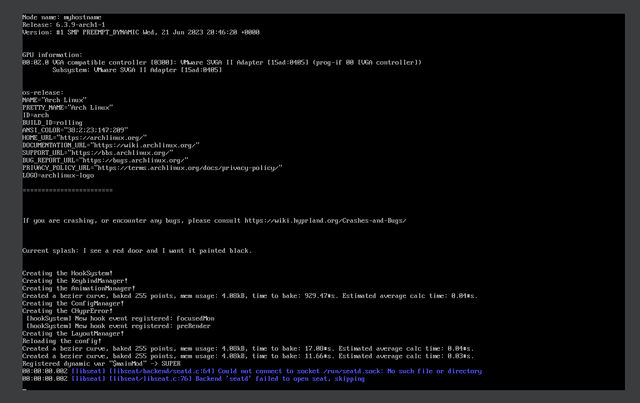Click the 'Node name: myhostname' line
Screen dimensions: 640x403
(62, 17)
